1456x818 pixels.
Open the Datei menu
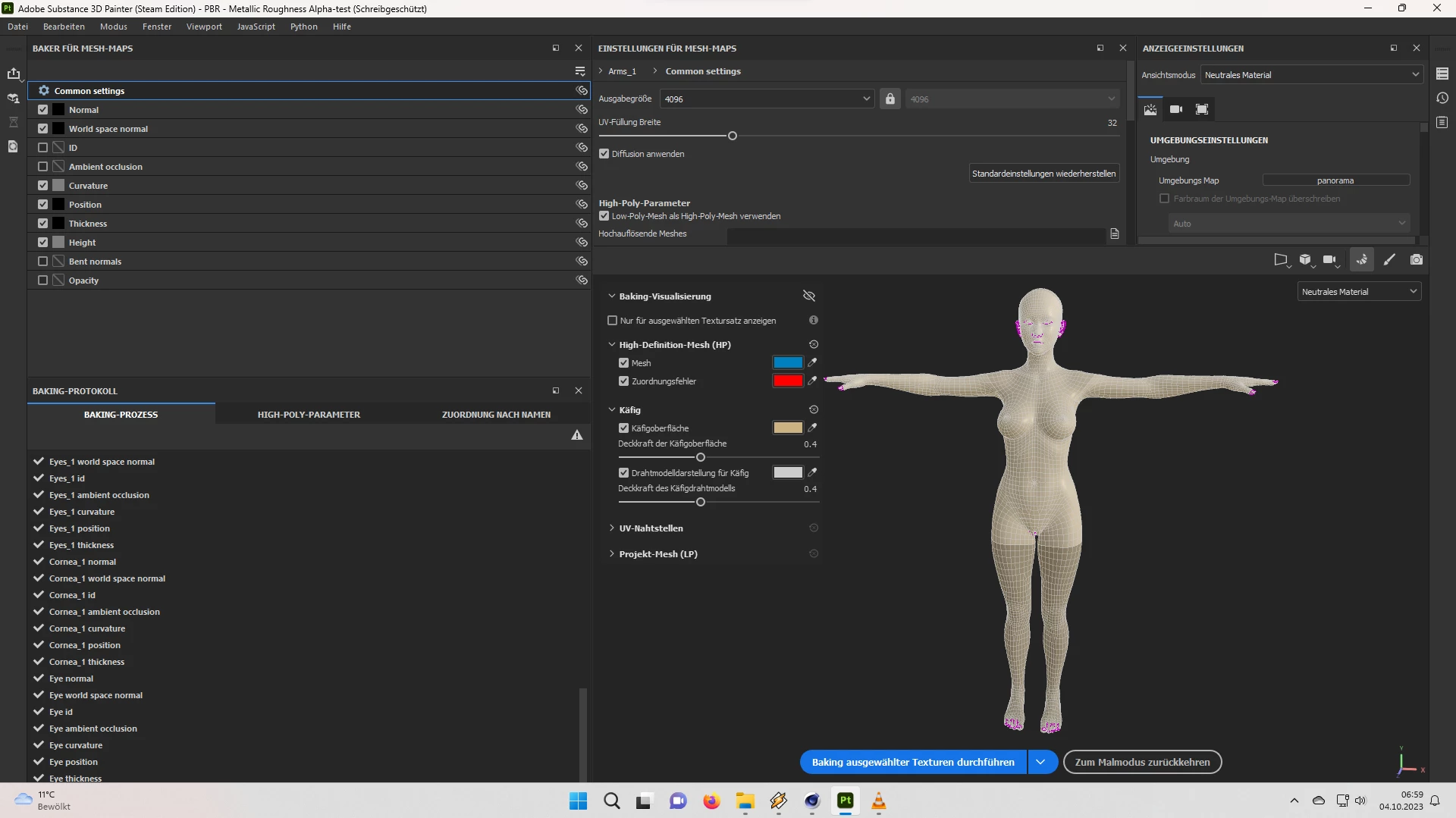18,27
